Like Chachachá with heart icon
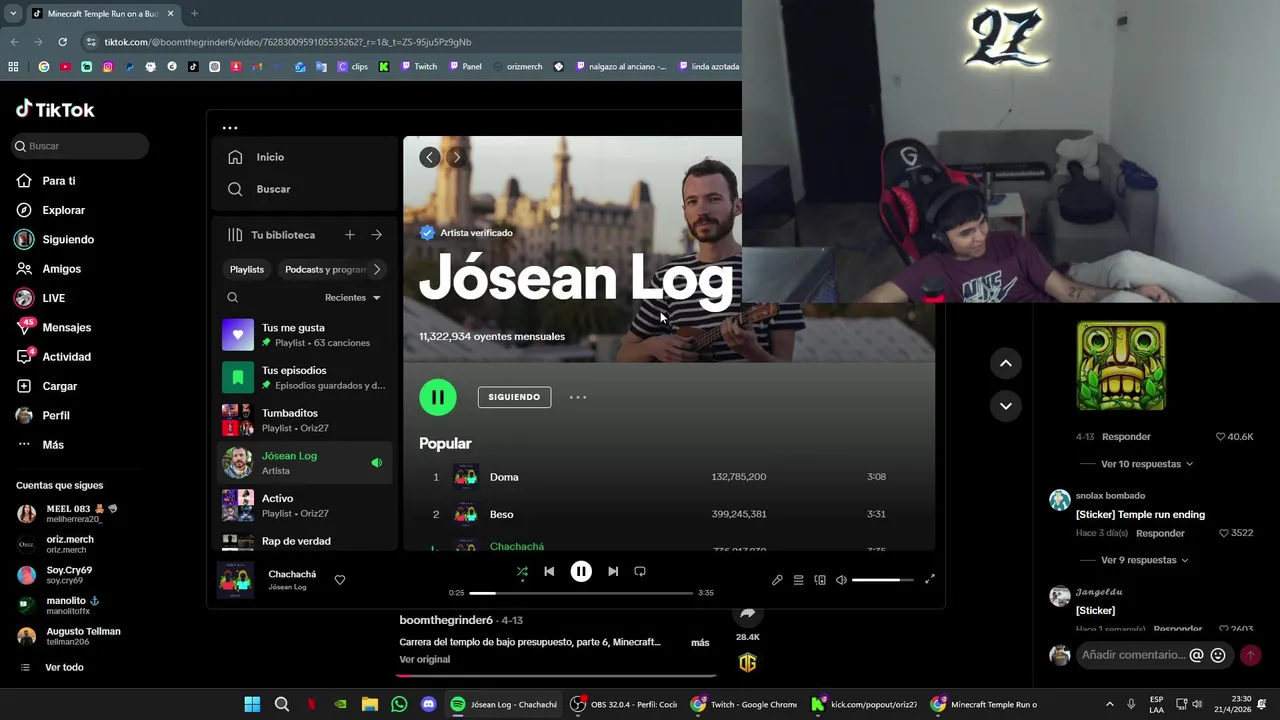The width and height of the screenshot is (1280, 720). coord(340,580)
